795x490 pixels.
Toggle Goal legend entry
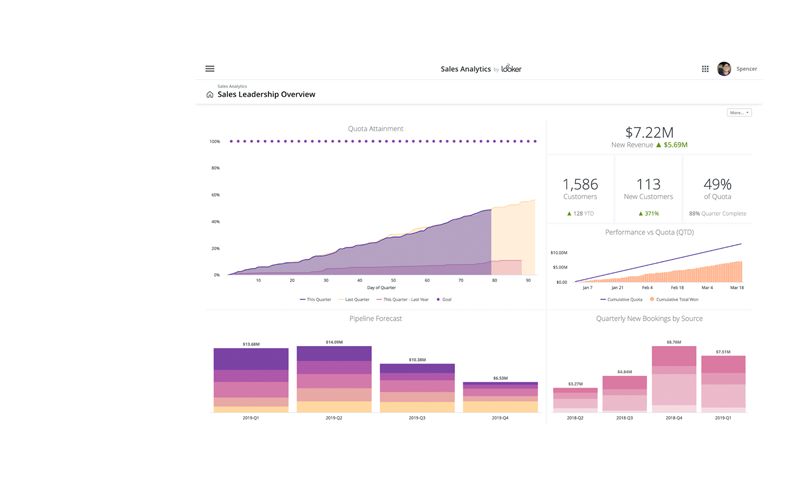click(444, 299)
